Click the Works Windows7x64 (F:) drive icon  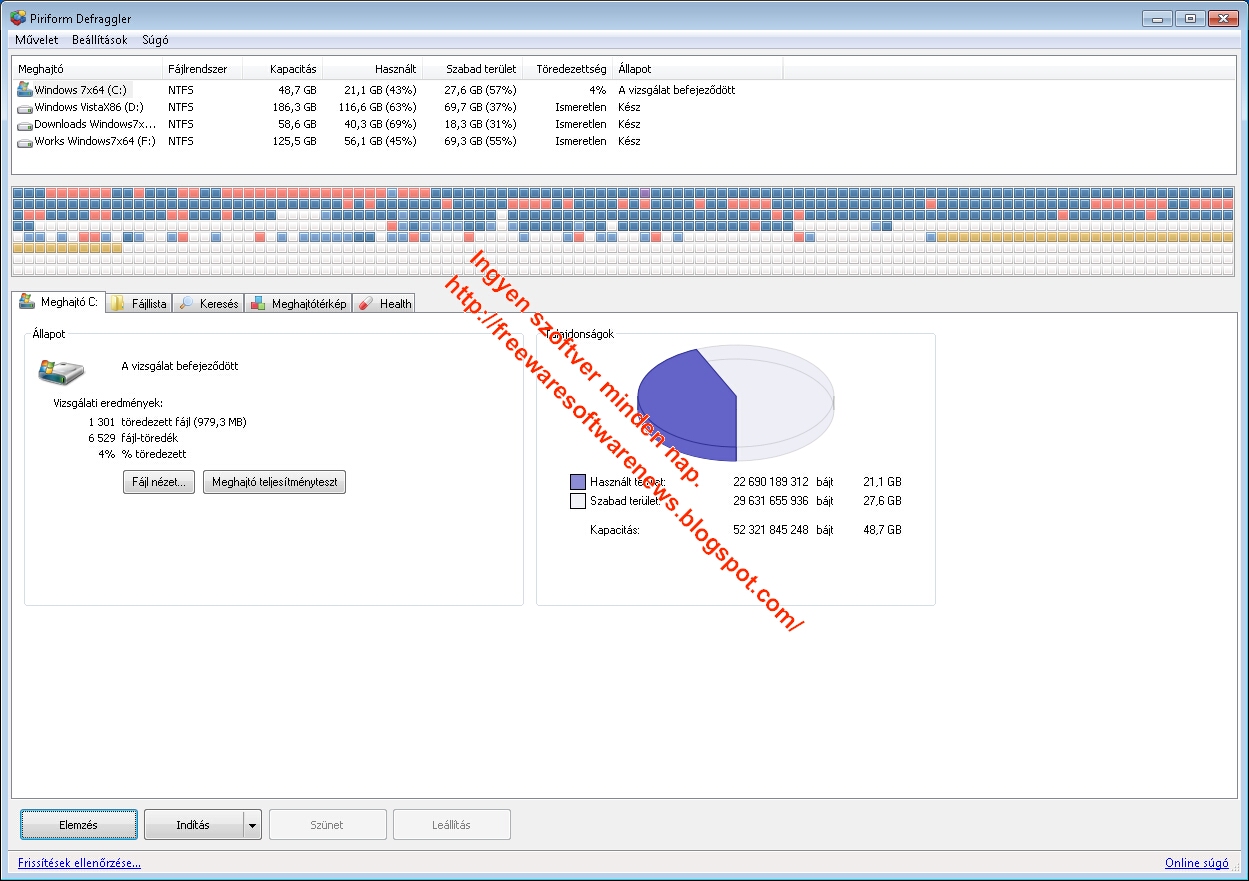[25, 141]
